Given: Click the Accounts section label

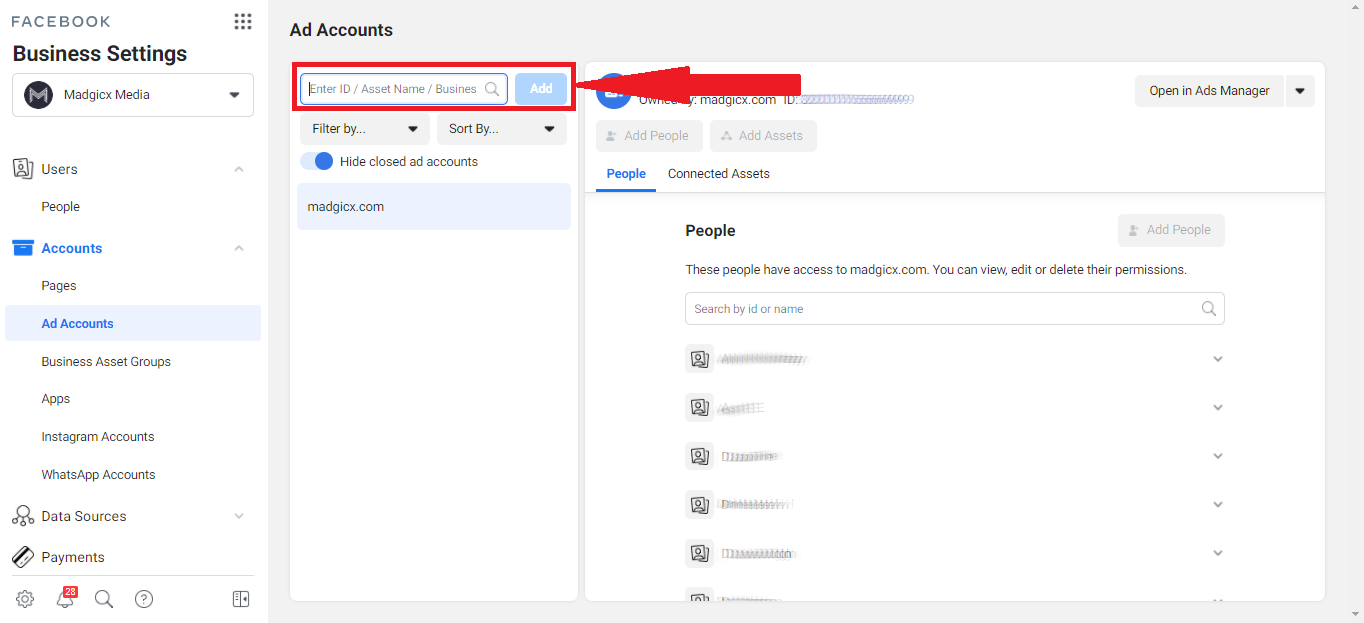Looking at the screenshot, I should (x=72, y=248).
